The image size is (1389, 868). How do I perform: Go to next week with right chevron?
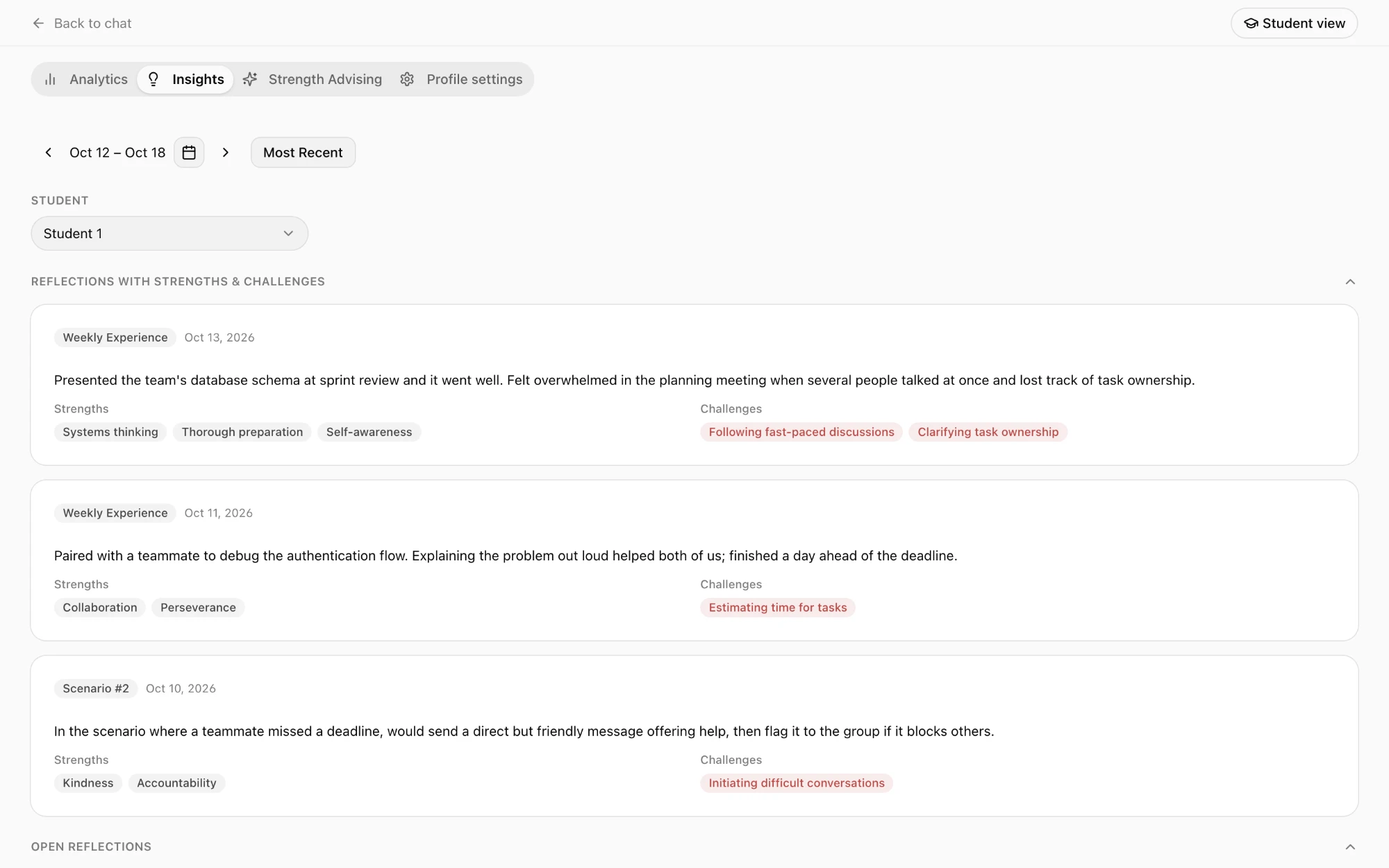click(225, 153)
